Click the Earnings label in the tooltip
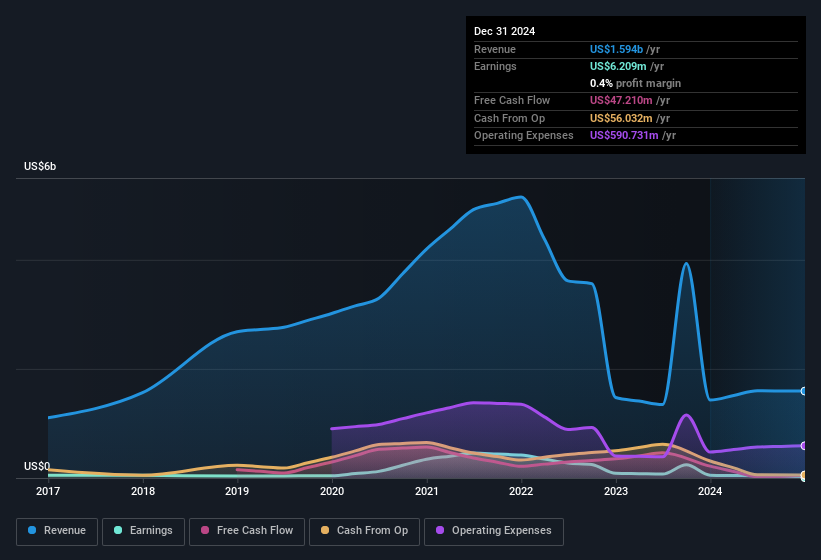821x560 pixels. click(495, 66)
